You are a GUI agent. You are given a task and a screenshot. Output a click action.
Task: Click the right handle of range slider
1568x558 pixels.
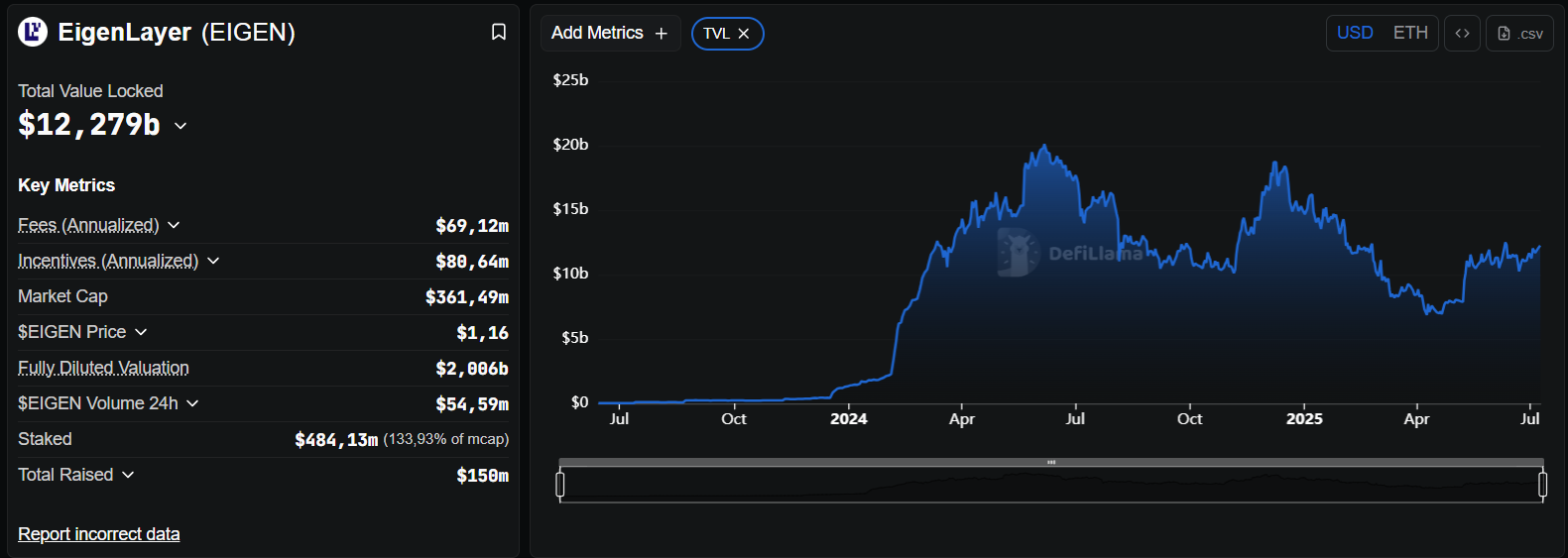pos(1542,485)
